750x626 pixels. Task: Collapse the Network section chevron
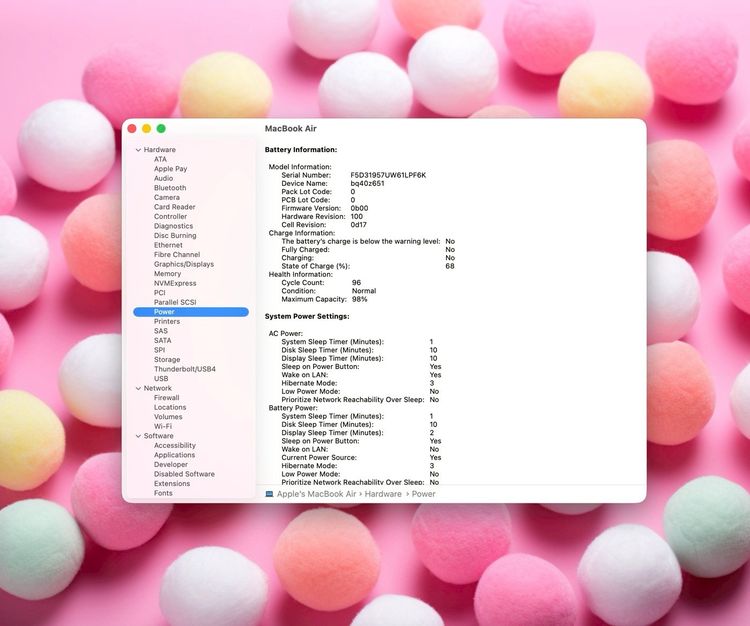(138, 388)
